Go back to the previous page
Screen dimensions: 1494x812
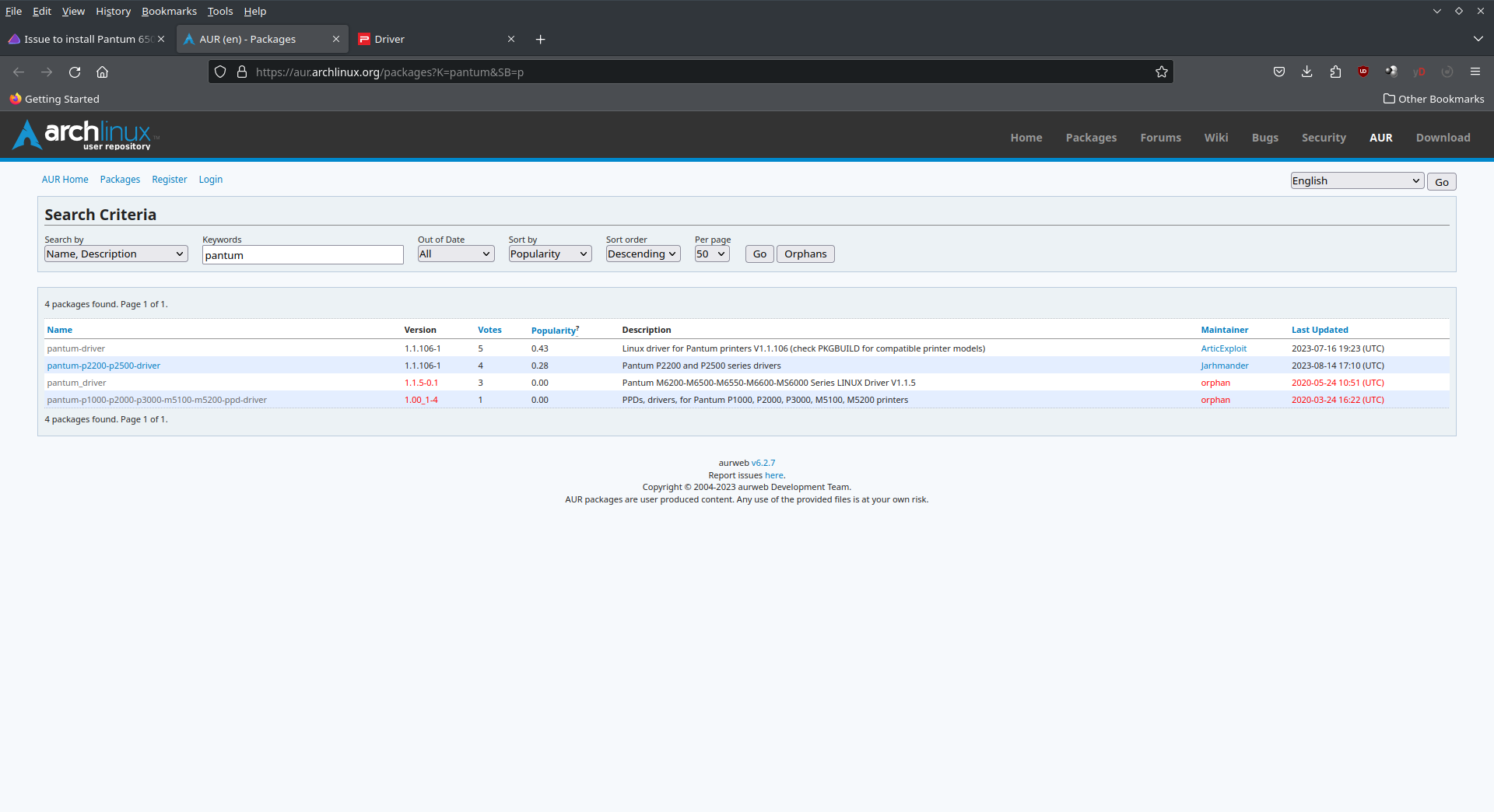click(x=19, y=72)
